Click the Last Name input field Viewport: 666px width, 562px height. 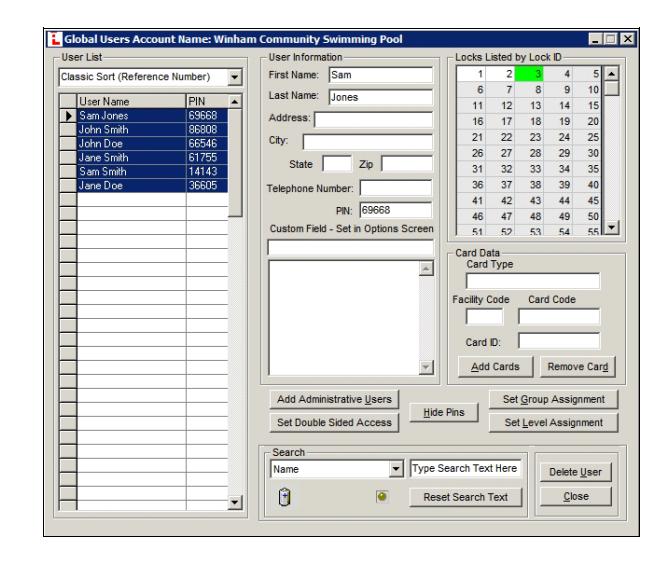381,97
